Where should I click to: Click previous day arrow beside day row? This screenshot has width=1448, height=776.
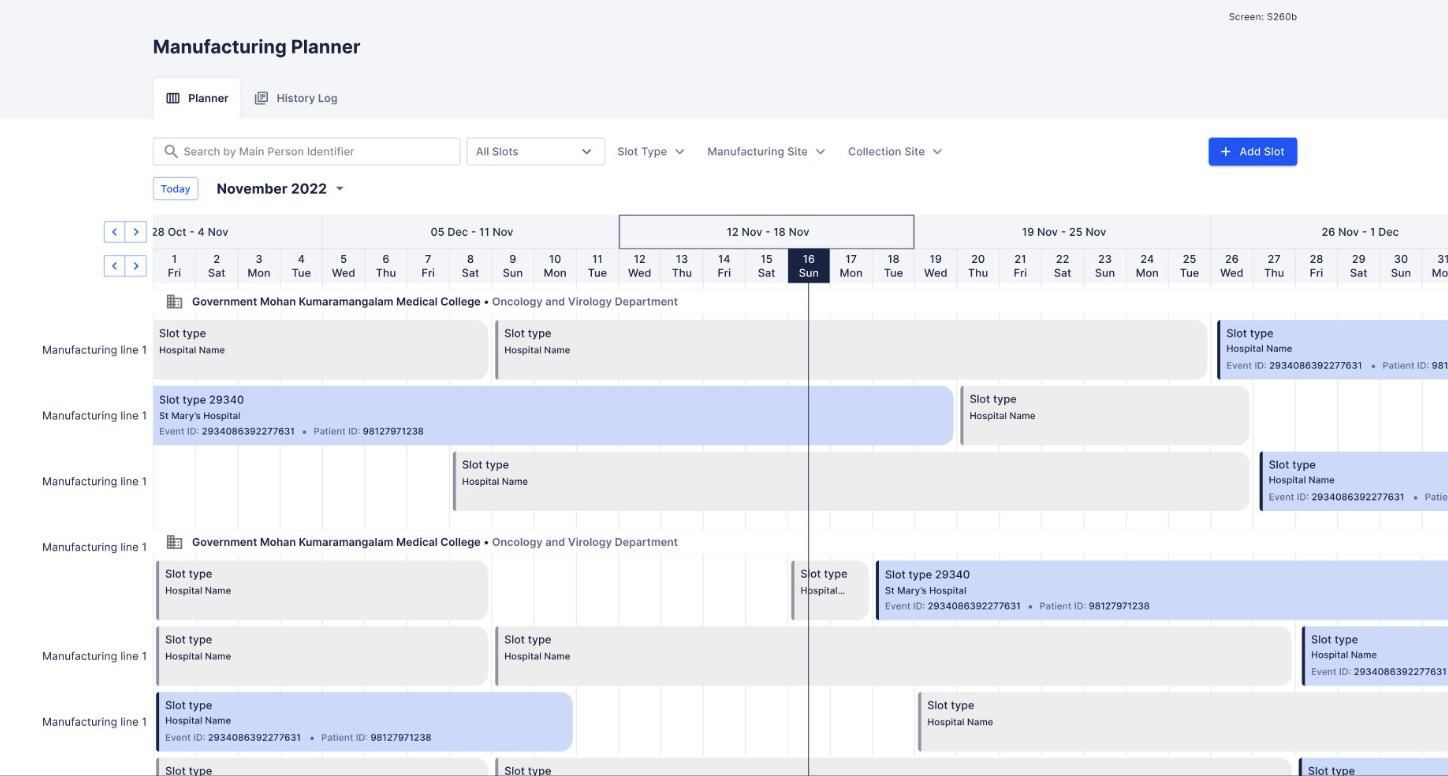point(115,266)
